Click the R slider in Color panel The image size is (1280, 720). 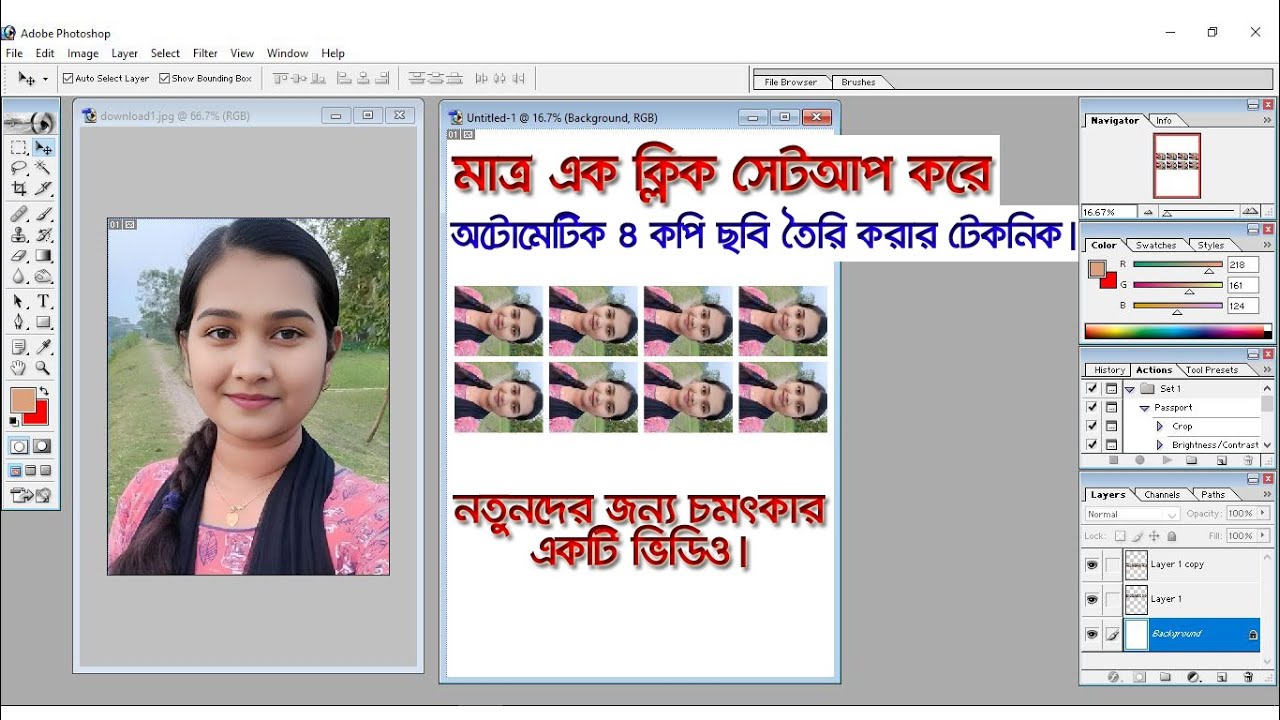coord(1177,264)
